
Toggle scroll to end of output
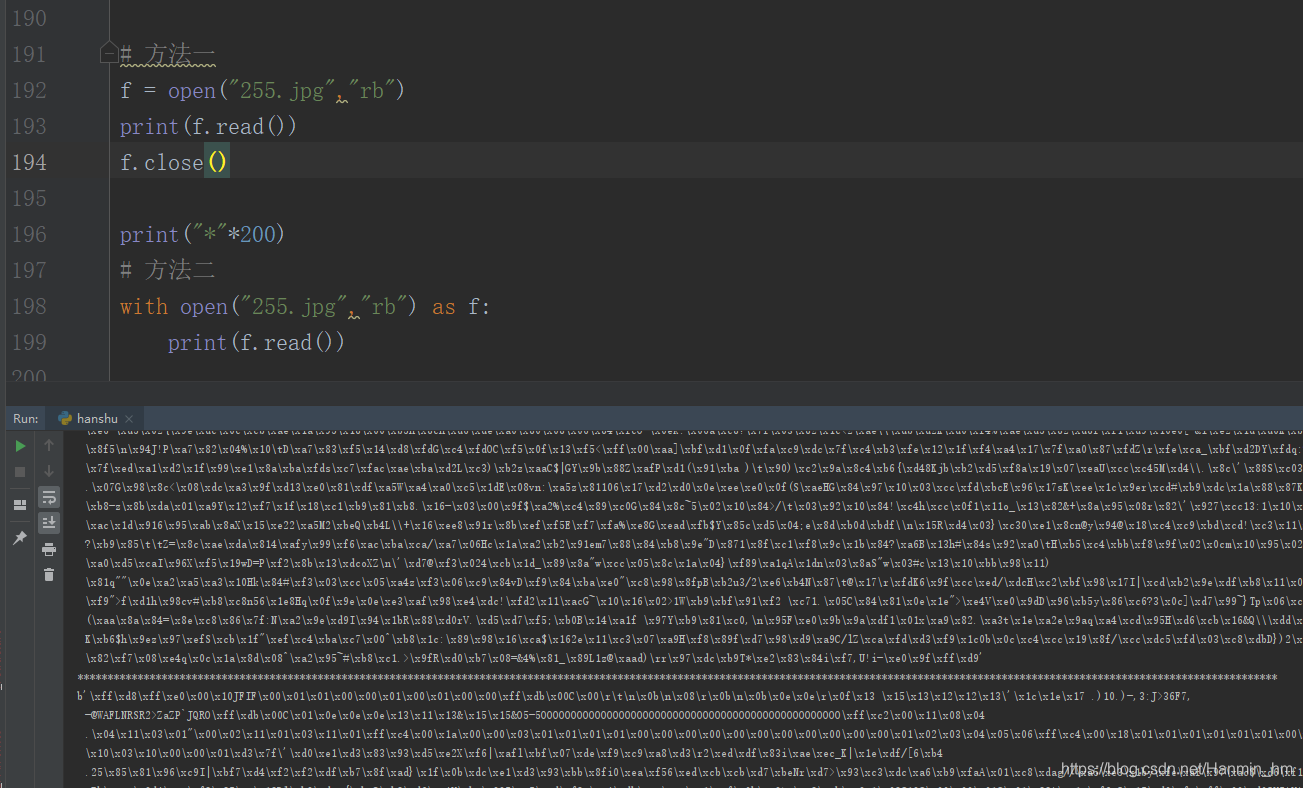point(48,523)
